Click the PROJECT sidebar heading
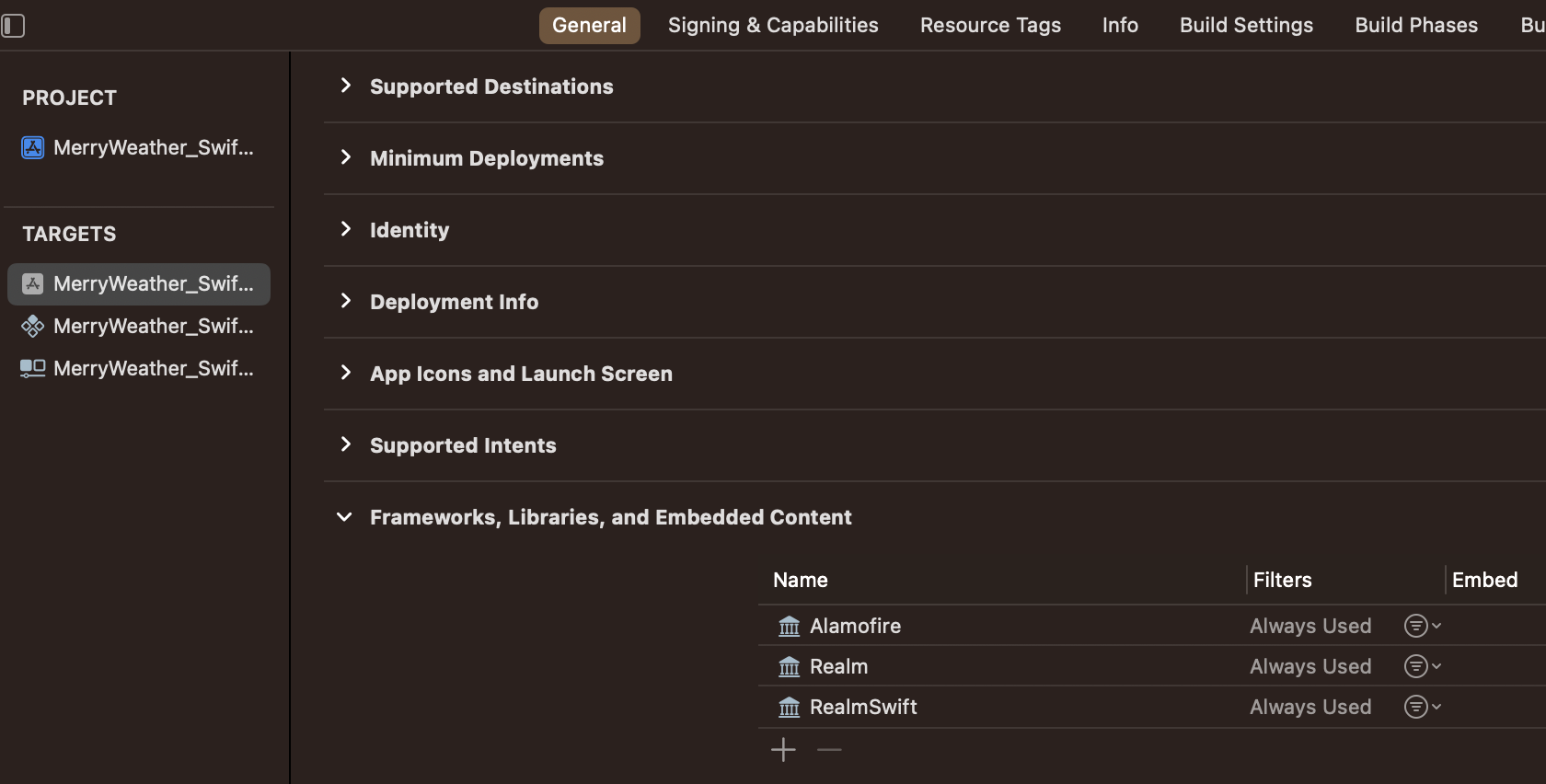Viewport: 1546px width, 784px height. coord(69,98)
